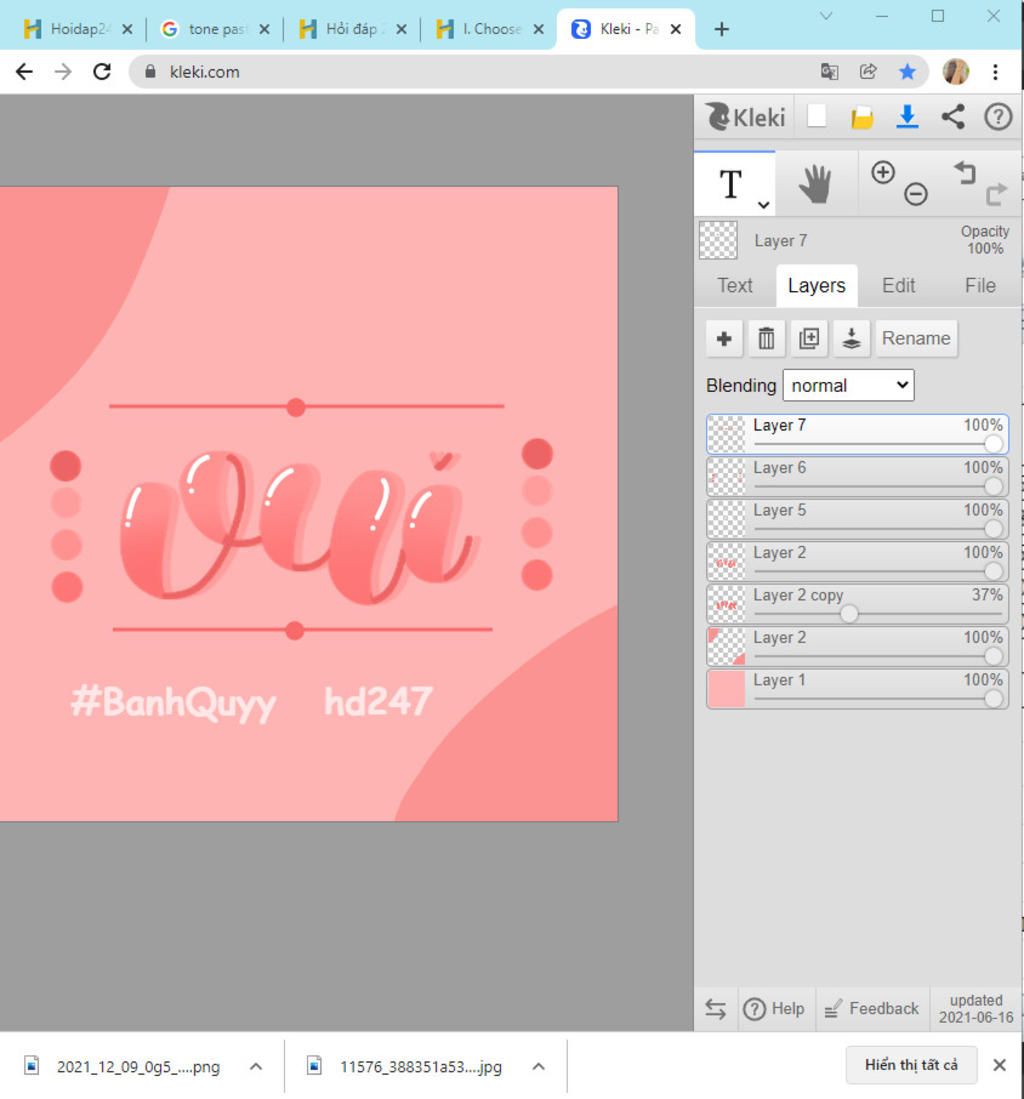Image resolution: width=1024 pixels, height=1099 pixels.
Task: Close the Kleki browser tab
Action: click(676, 29)
